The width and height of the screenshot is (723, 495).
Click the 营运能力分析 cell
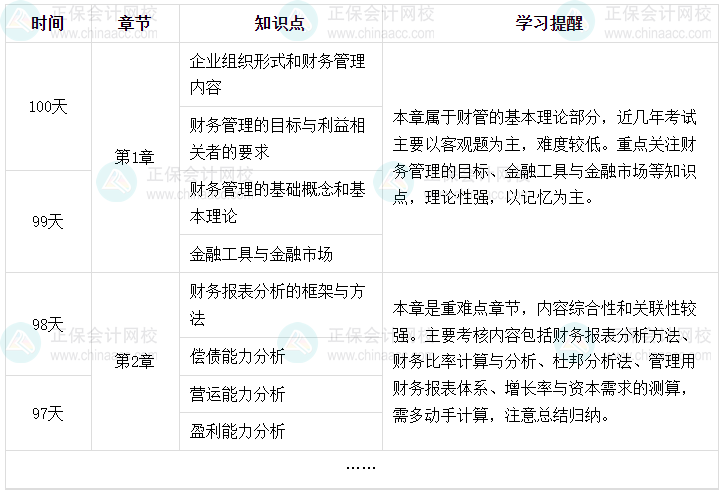(x=238, y=394)
